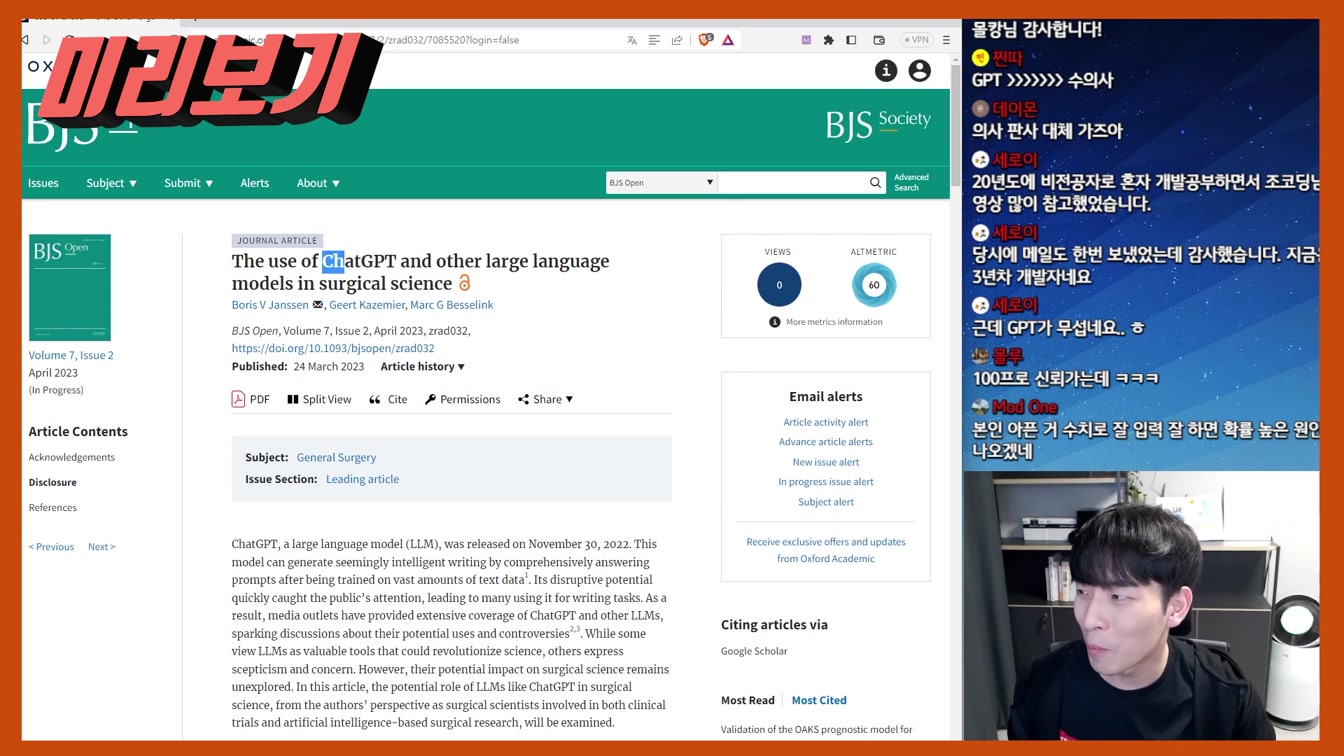
Task: Open author Geert Kazemier link
Action: pyautogui.click(x=366, y=305)
